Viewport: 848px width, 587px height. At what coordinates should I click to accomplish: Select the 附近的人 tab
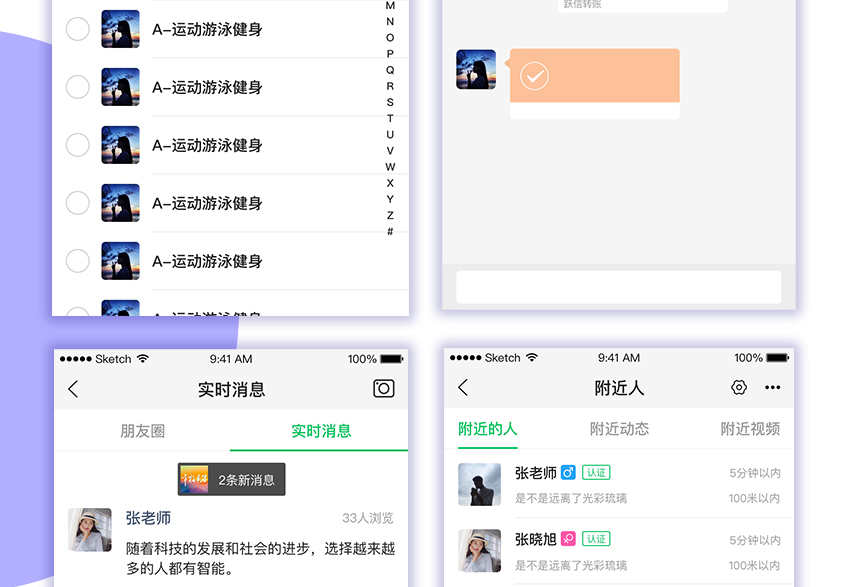click(x=487, y=429)
